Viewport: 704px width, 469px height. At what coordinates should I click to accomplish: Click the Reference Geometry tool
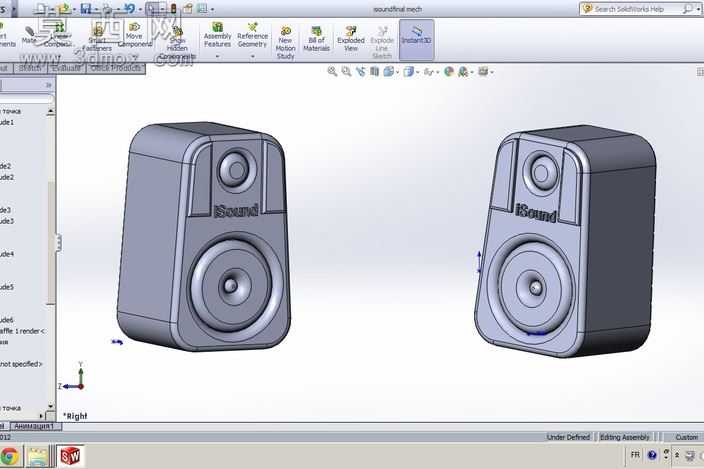tap(252, 35)
